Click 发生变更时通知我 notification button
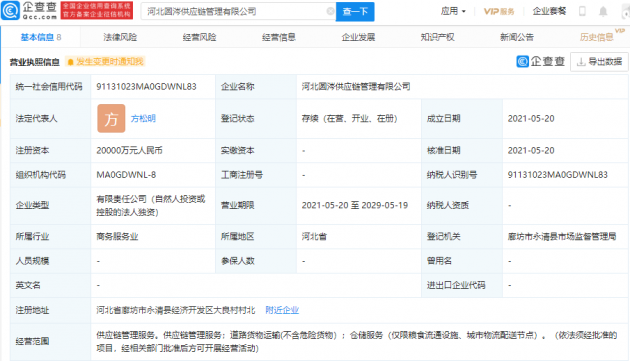The image size is (630, 361). (105, 62)
